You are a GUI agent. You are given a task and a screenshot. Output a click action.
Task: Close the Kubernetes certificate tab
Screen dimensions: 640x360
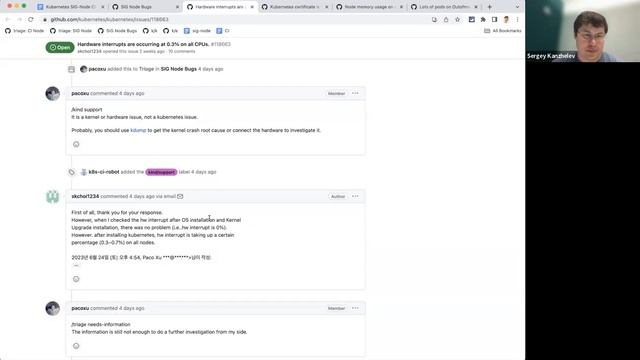(327, 7)
